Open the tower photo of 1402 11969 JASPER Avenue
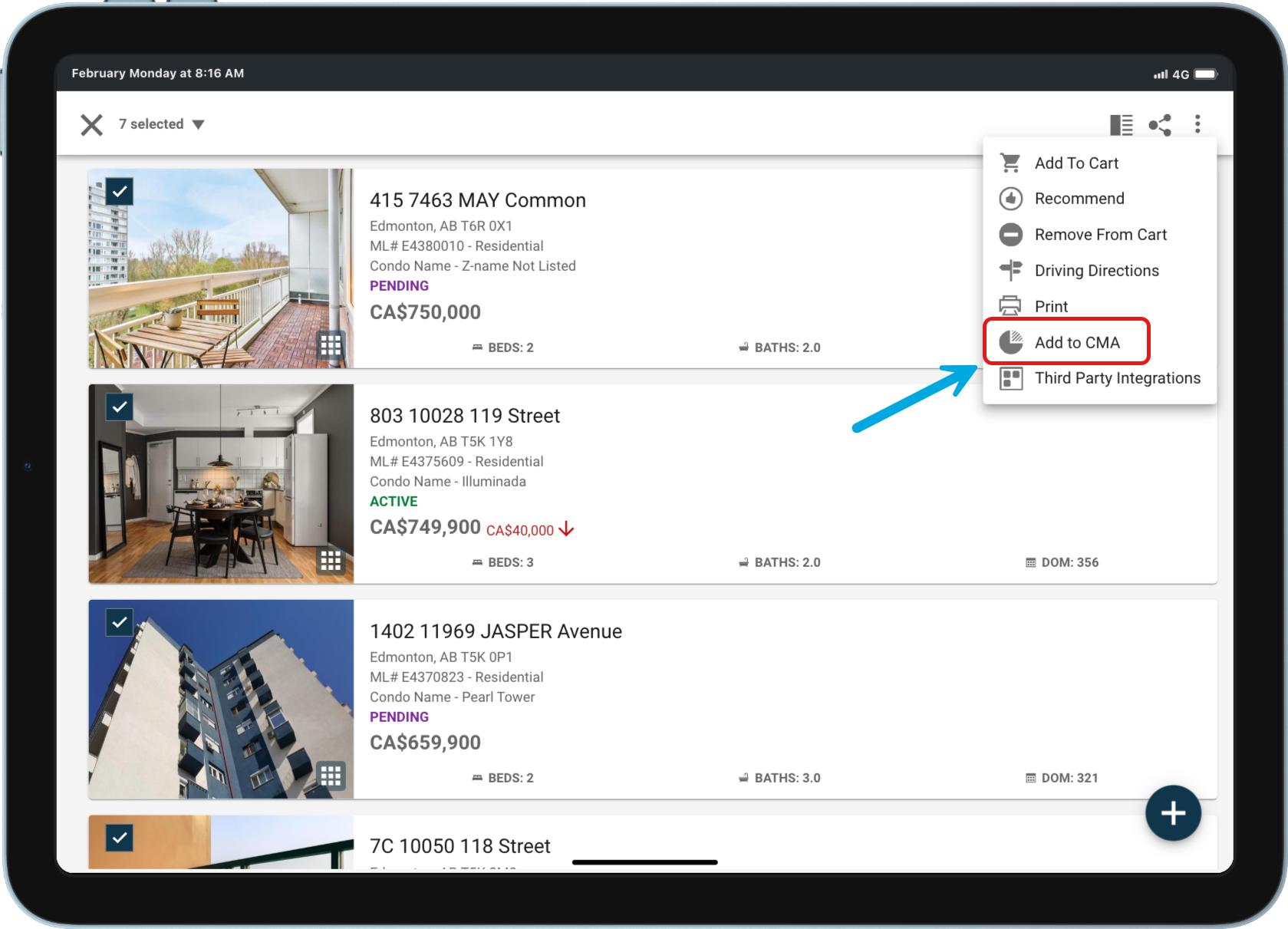 coord(221,700)
